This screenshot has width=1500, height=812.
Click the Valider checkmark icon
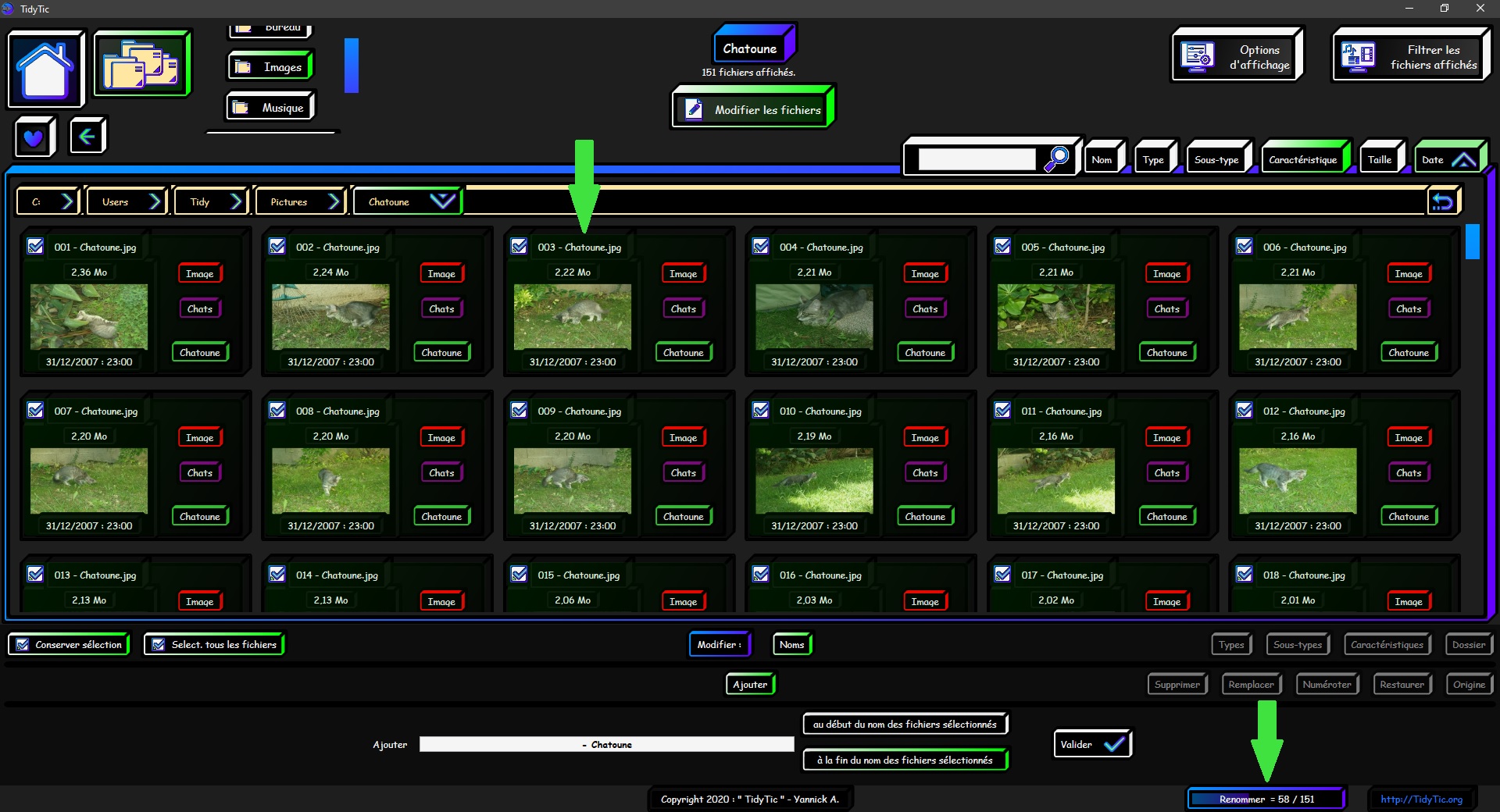[1114, 744]
